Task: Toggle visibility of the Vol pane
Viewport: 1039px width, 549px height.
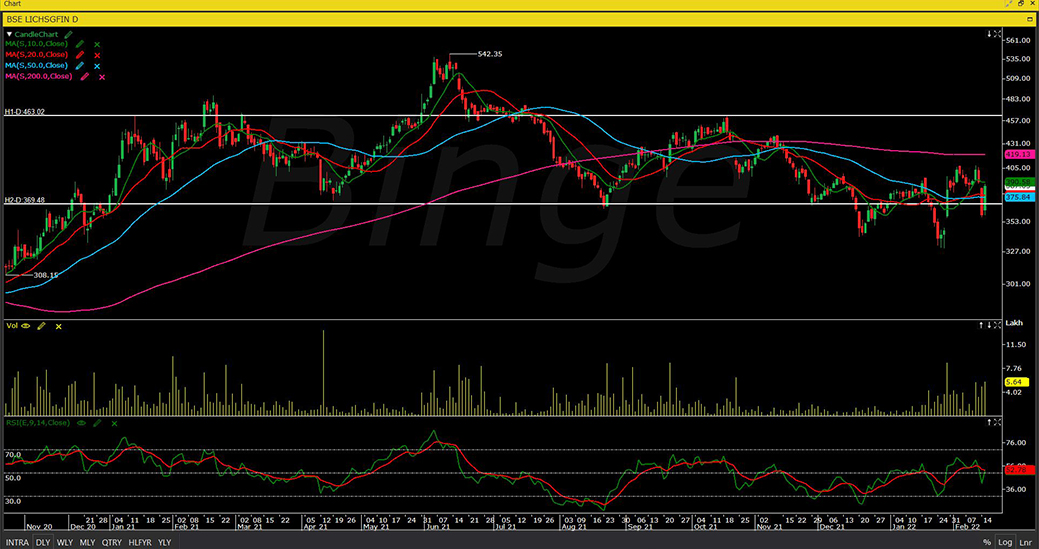Action: (27, 326)
